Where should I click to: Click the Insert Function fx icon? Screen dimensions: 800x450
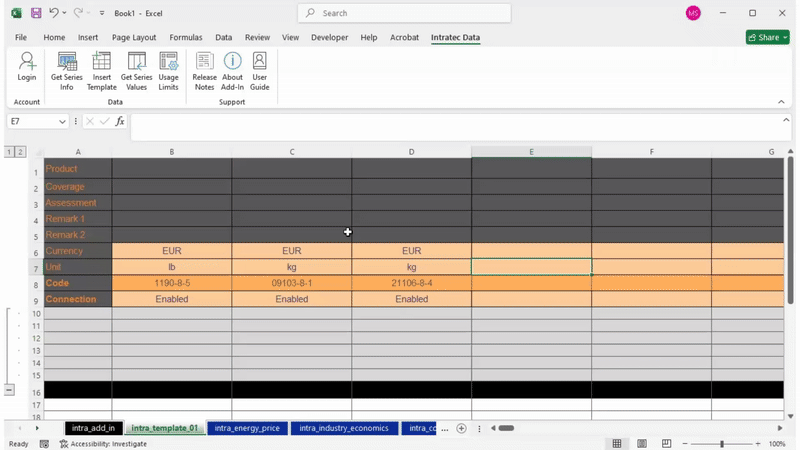[120, 121]
